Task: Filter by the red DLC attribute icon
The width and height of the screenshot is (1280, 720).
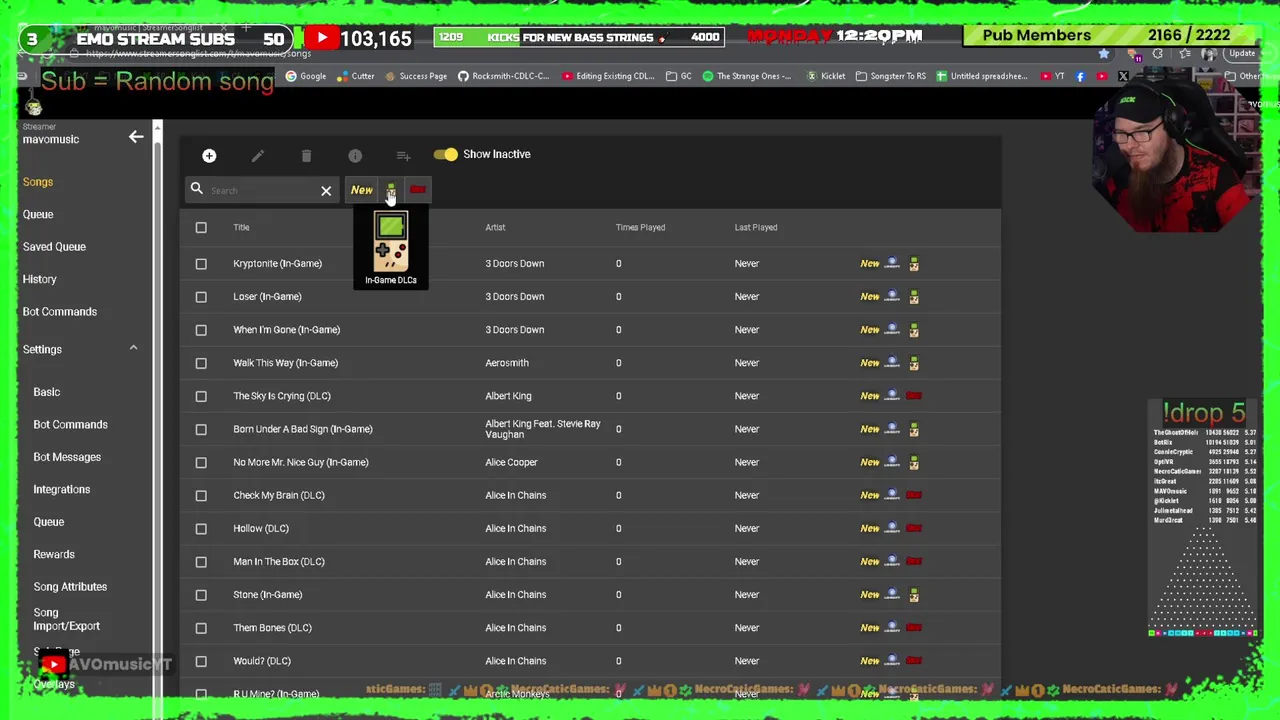Action: [x=418, y=190]
